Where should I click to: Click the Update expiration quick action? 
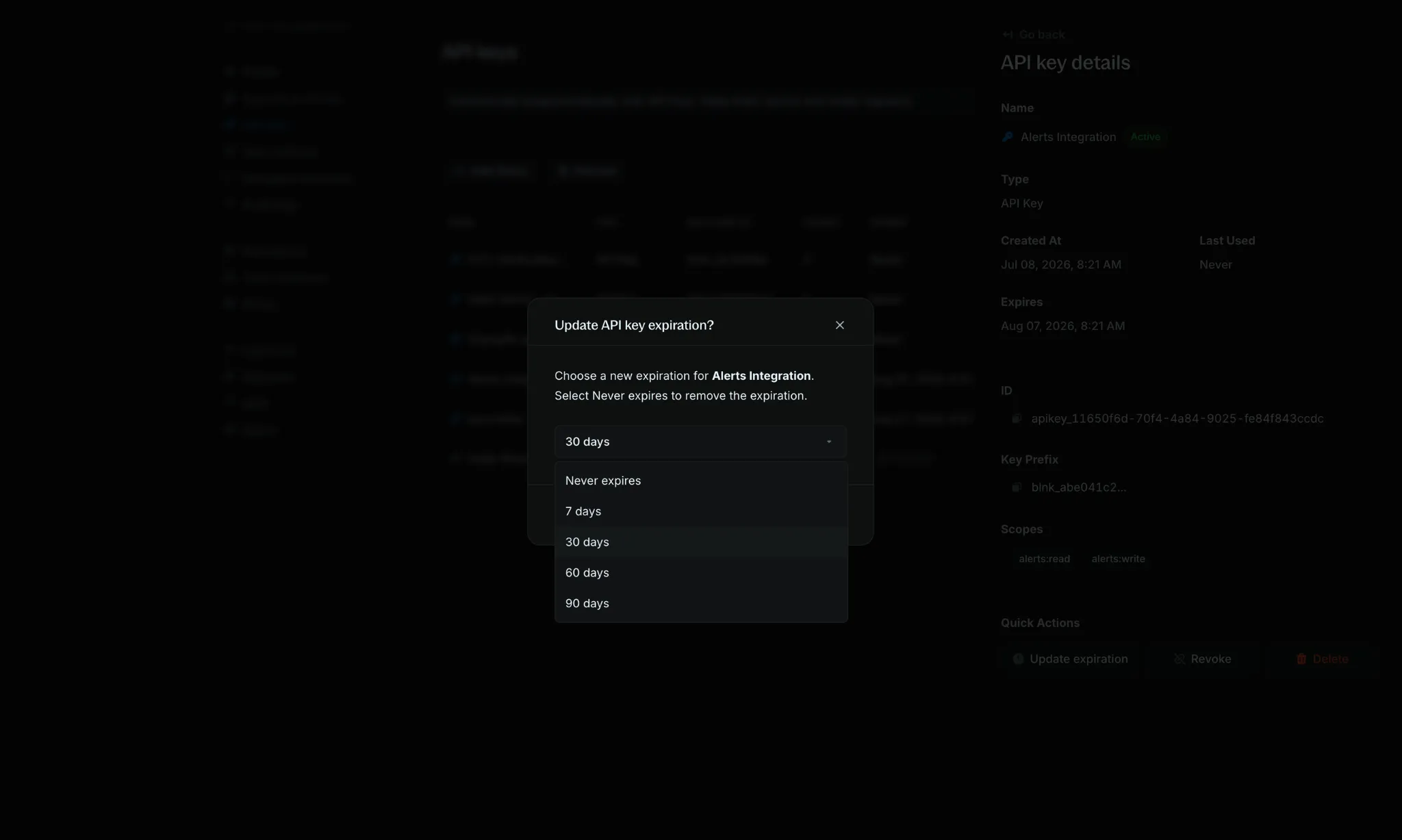pos(1070,659)
